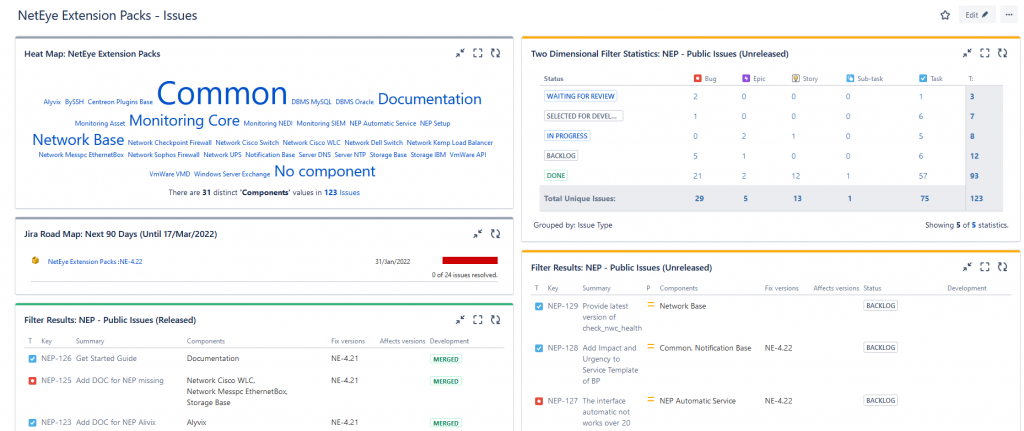Refresh the Released Filter Results gadget
Image resolution: width=1024 pixels, height=431 pixels.
(495, 320)
